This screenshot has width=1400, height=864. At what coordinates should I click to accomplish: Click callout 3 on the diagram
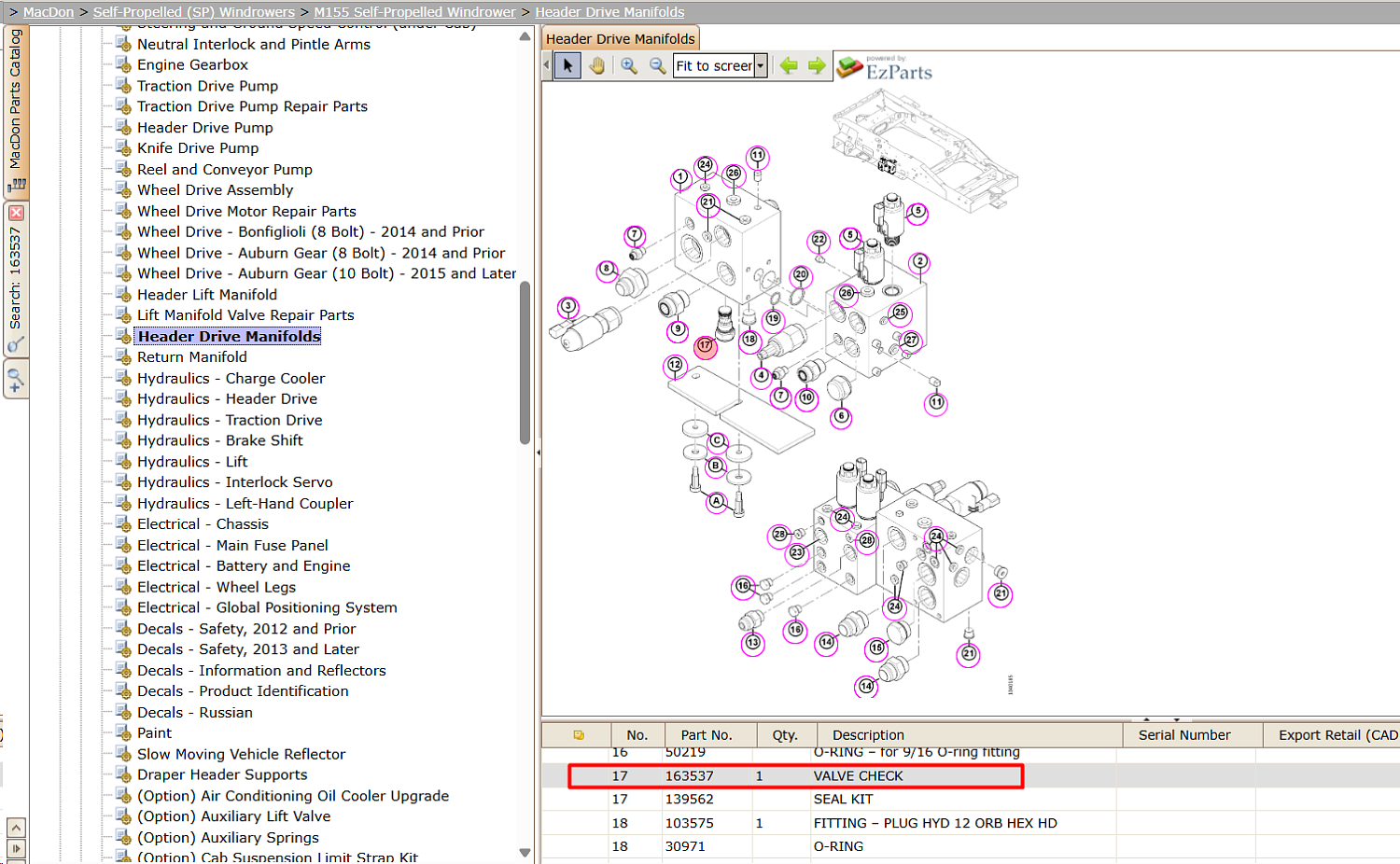pos(568,306)
